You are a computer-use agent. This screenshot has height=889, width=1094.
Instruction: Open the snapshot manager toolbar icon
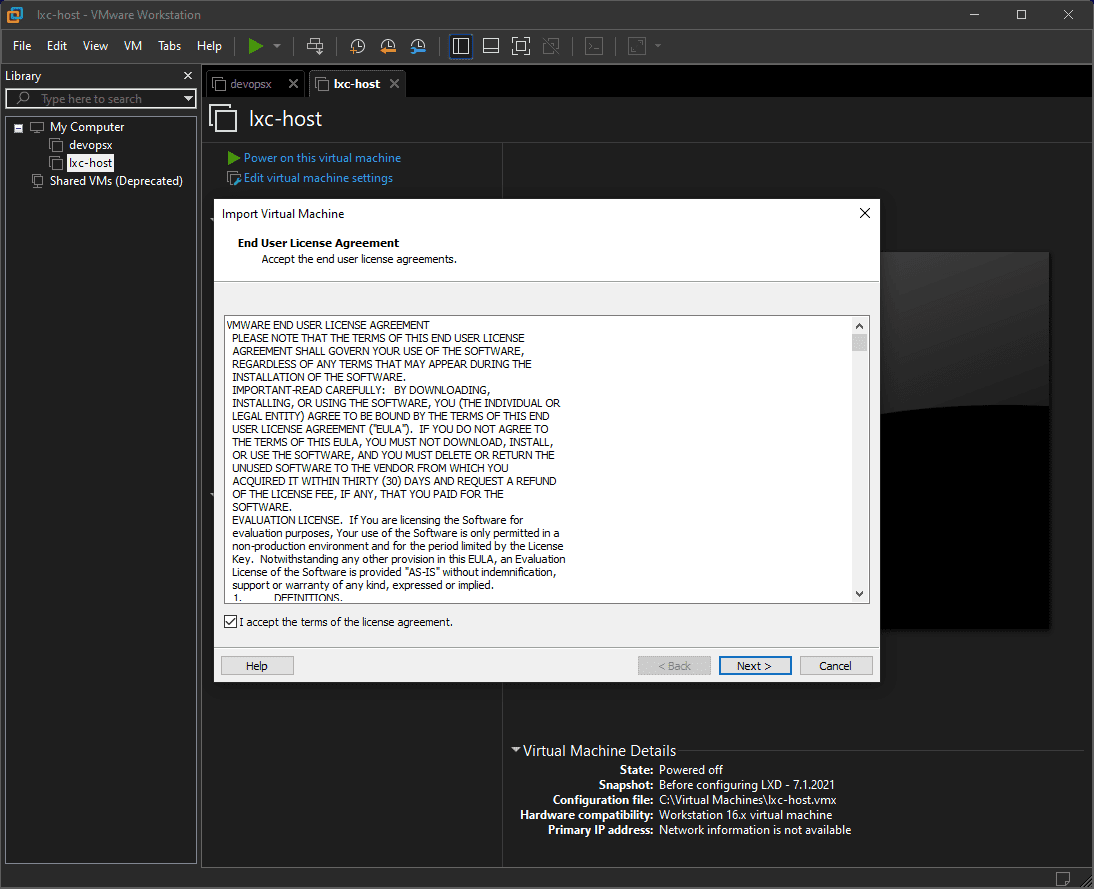pyautogui.click(x=418, y=46)
